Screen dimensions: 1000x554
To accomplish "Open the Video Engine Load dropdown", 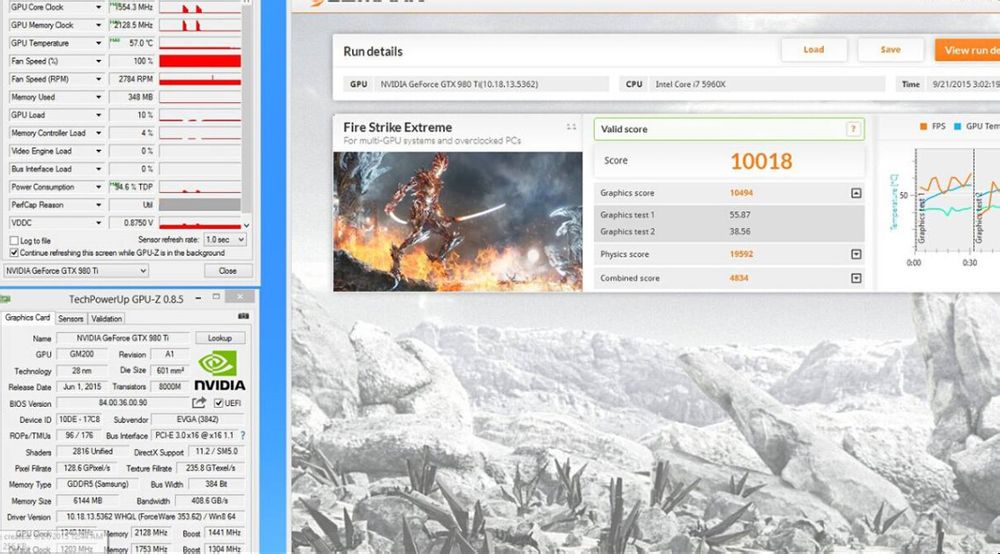I will click(x=98, y=151).
